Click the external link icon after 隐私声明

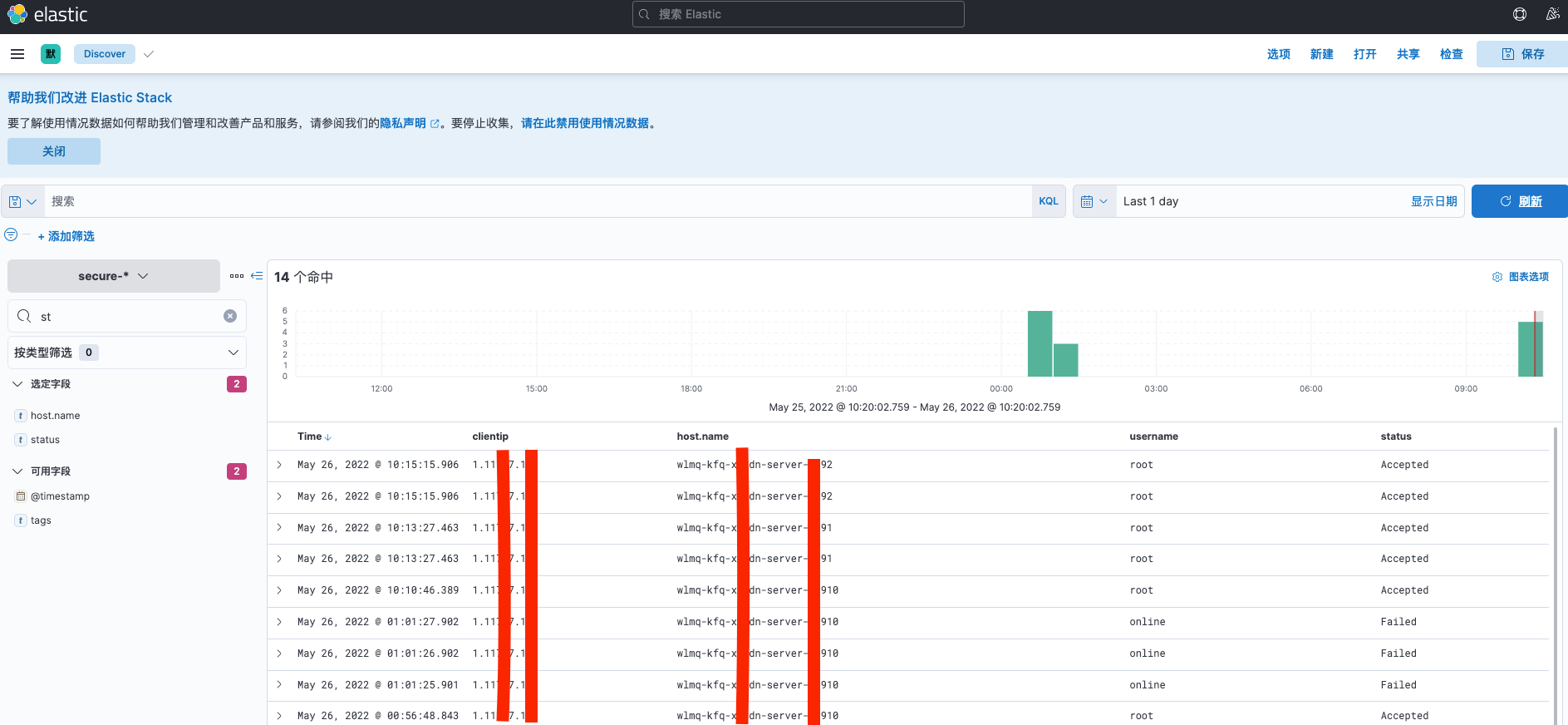pyautogui.click(x=435, y=124)
